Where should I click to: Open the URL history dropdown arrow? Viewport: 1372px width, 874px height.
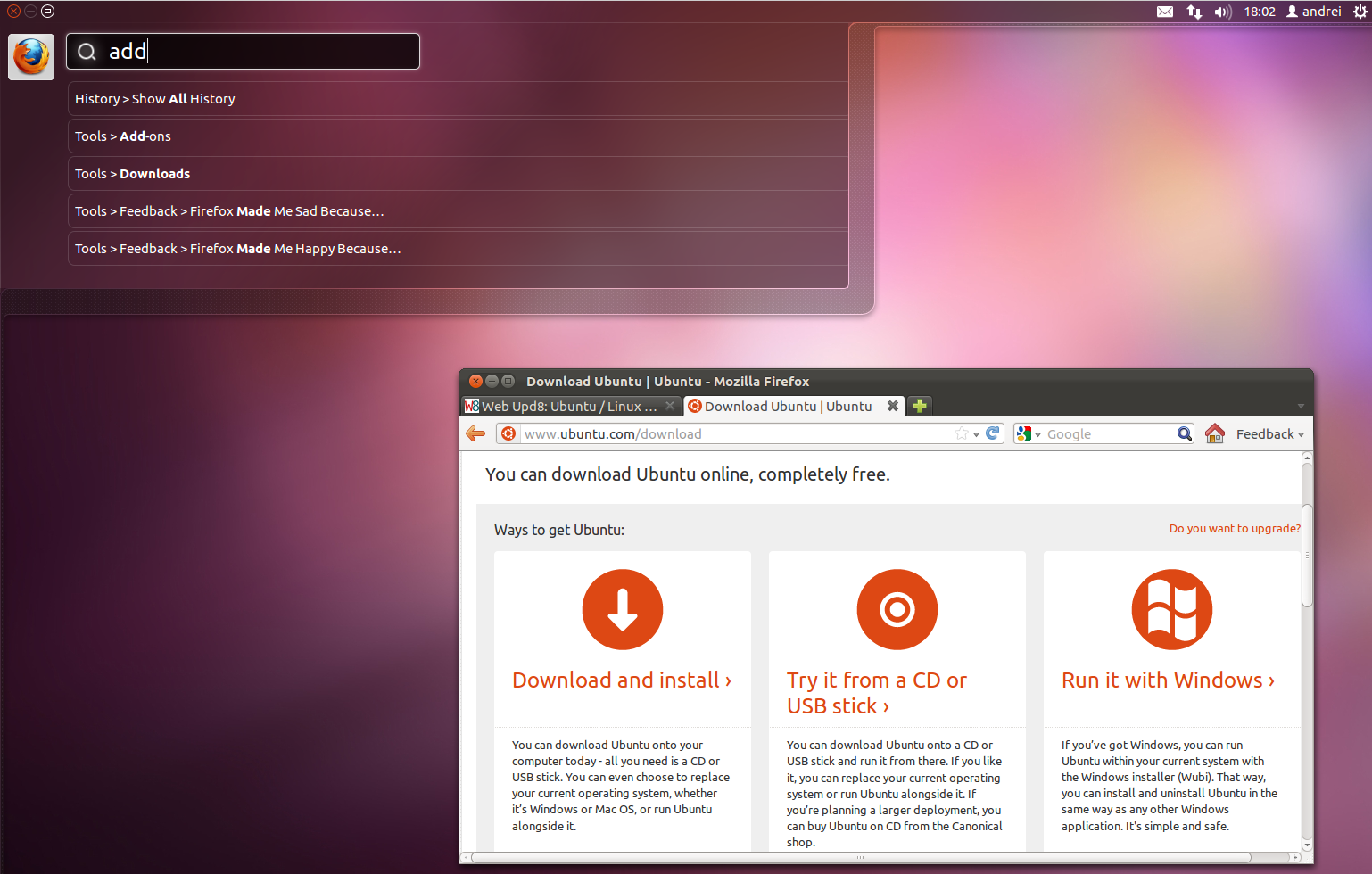(976, 434)
